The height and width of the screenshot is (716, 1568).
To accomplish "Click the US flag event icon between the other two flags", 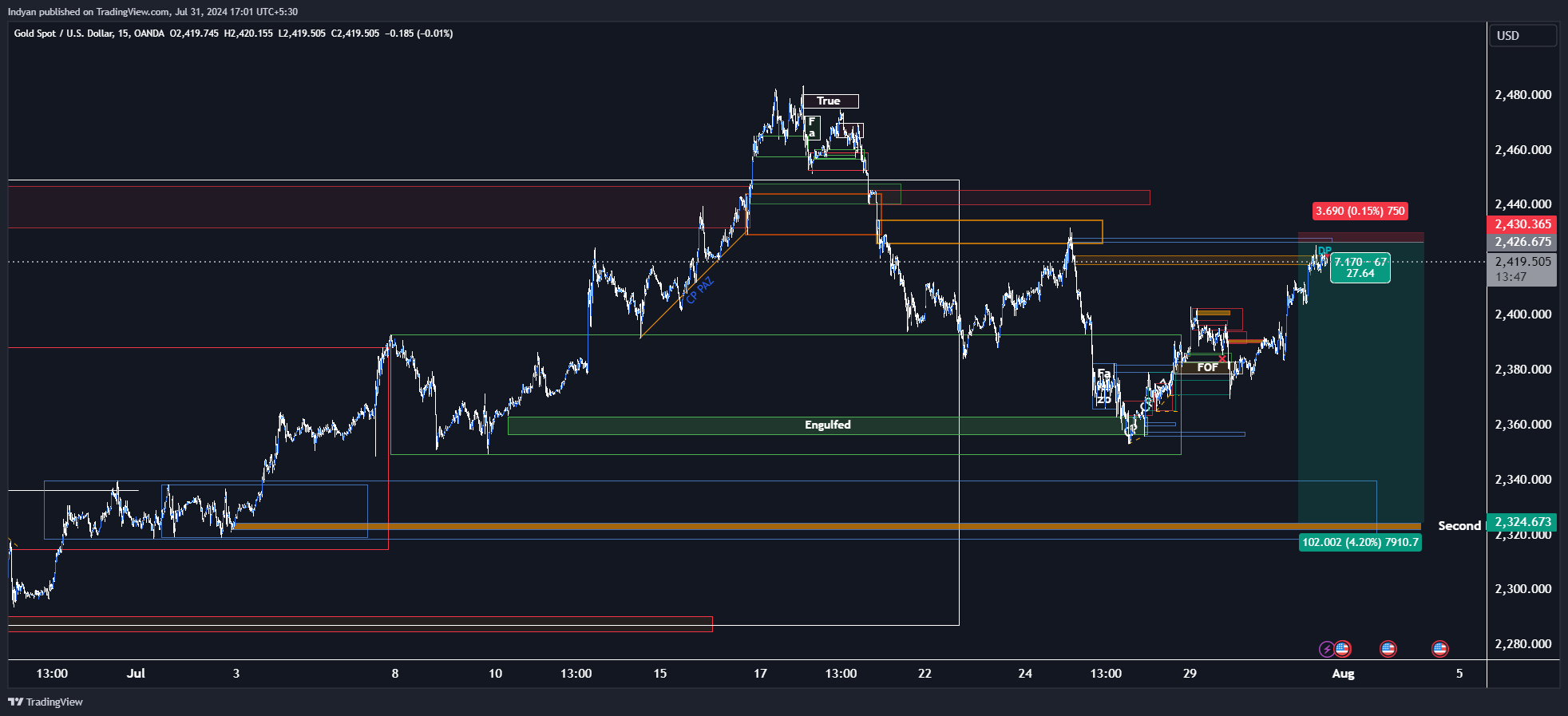I will coord(1388,649).
